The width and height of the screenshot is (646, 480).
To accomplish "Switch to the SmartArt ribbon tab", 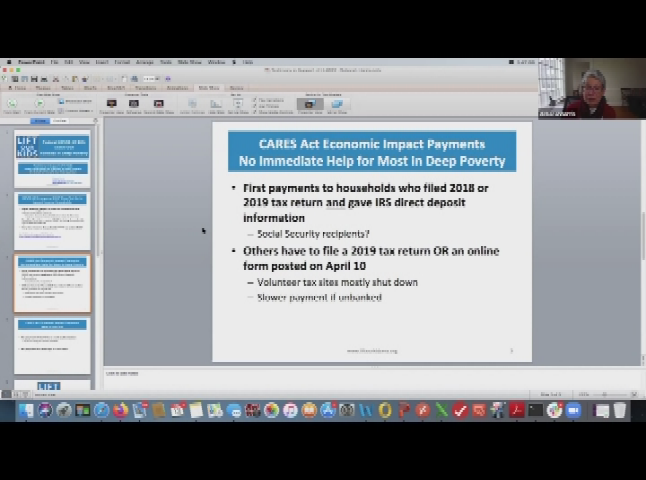I will point(116,88).
